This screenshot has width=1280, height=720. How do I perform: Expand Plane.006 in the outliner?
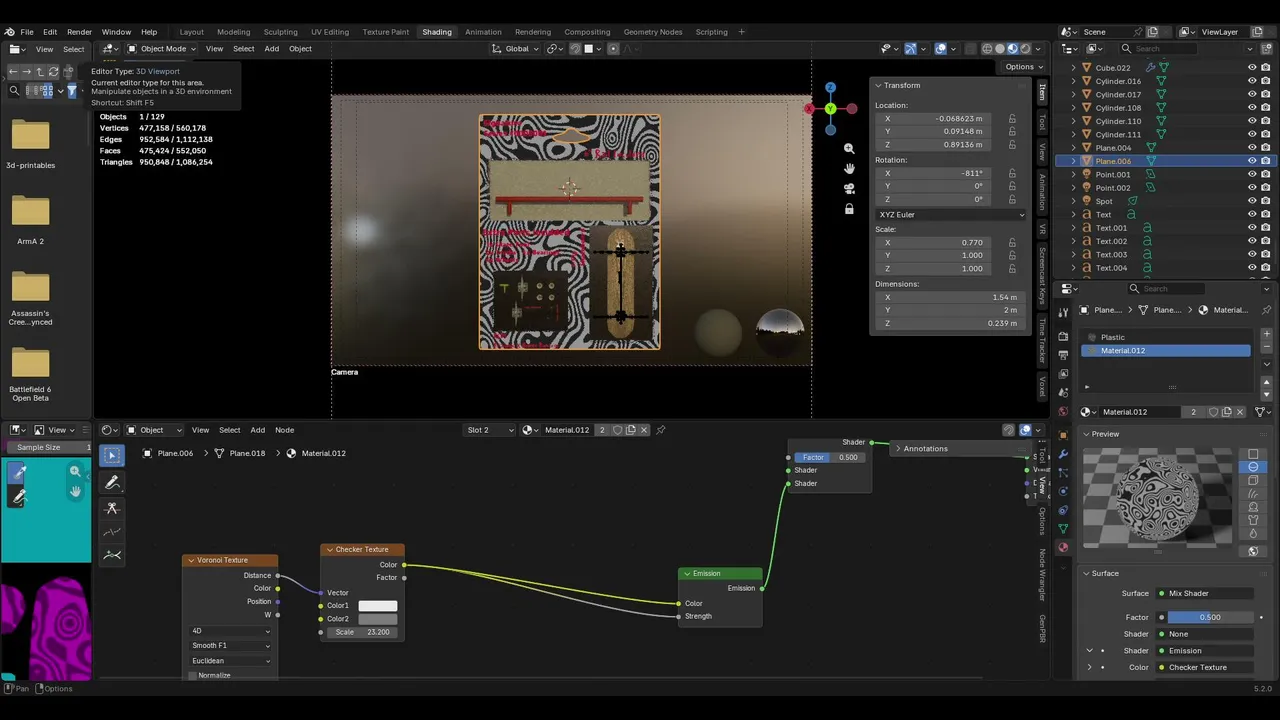coord(1074,161)
